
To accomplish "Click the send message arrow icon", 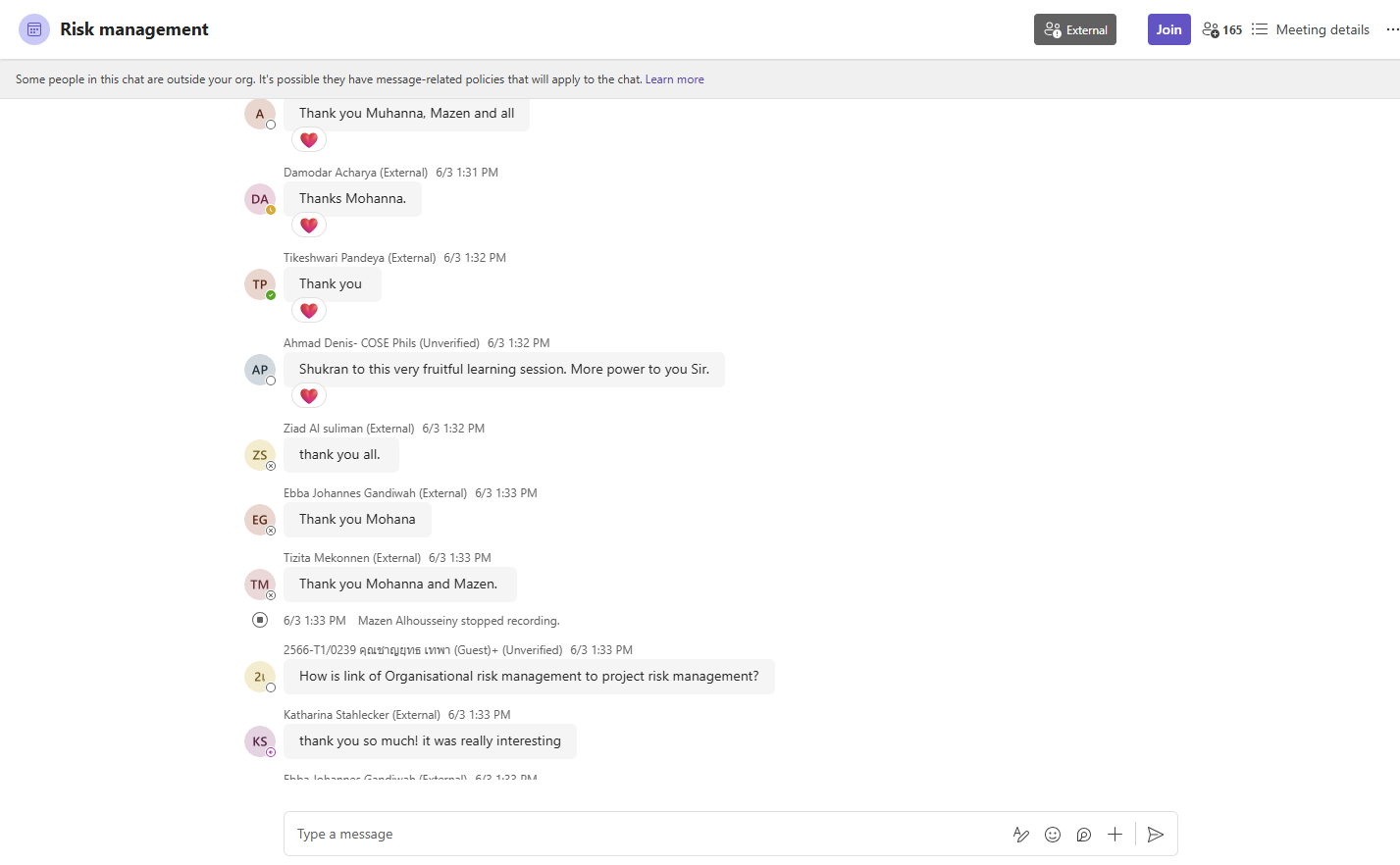I will click(1156, 835).
